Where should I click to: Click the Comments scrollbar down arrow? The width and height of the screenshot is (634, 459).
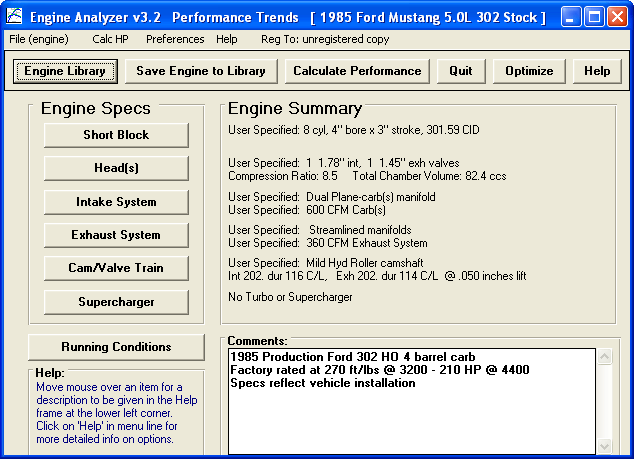click(x=604, y=446)
